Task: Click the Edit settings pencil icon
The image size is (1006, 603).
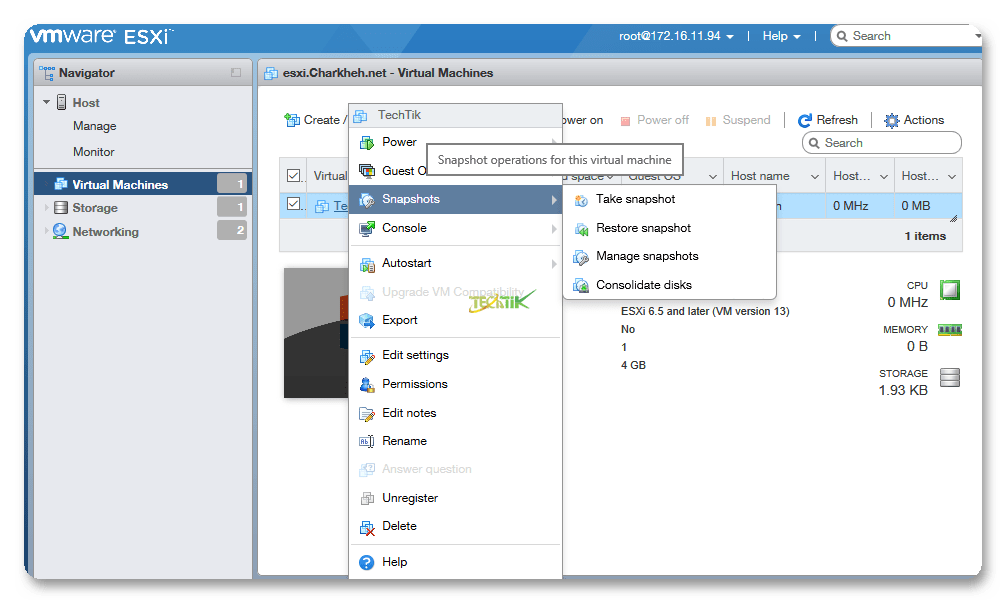Action: coord(367,356)
